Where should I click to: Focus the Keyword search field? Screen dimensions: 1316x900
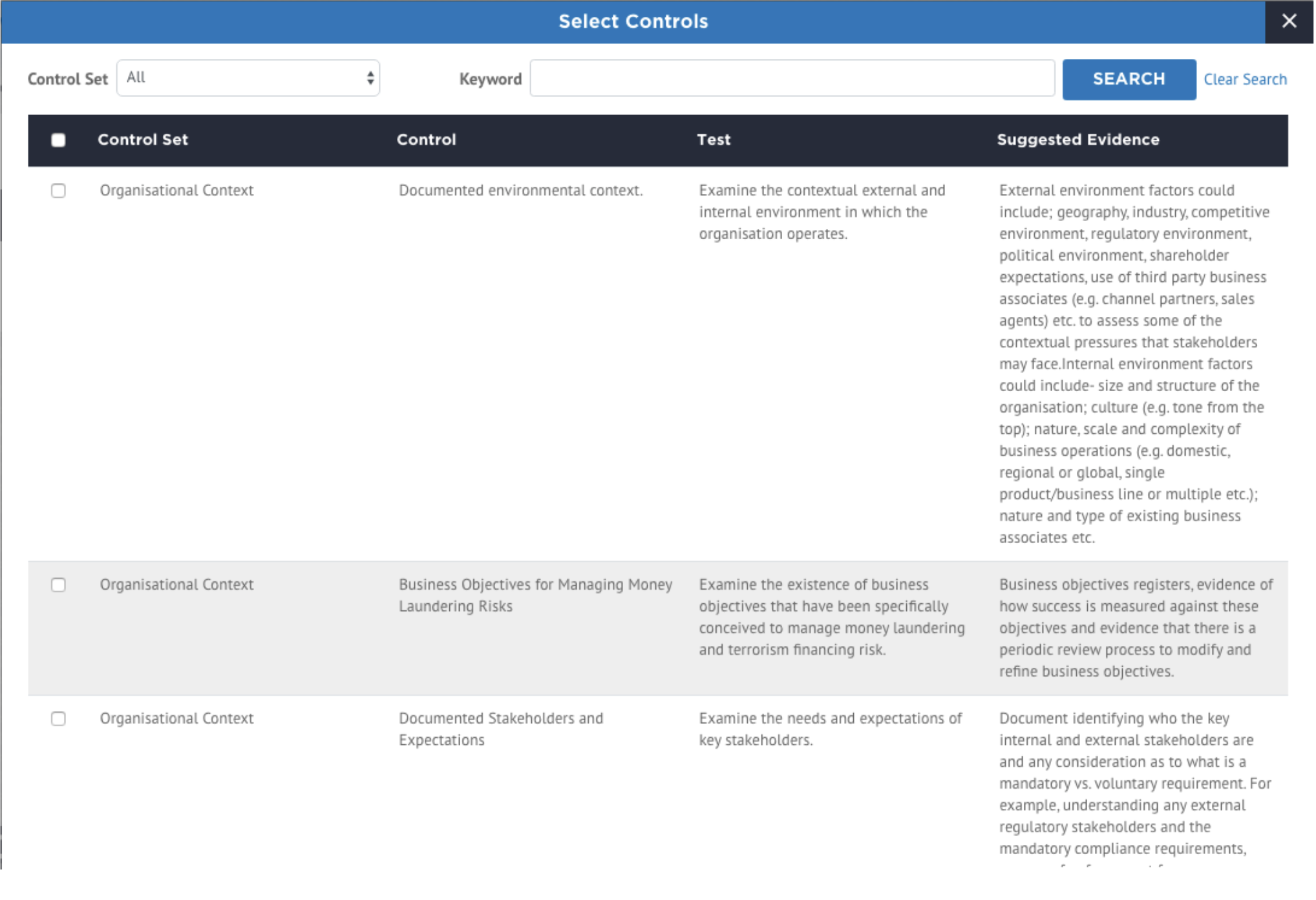[792, 78]
